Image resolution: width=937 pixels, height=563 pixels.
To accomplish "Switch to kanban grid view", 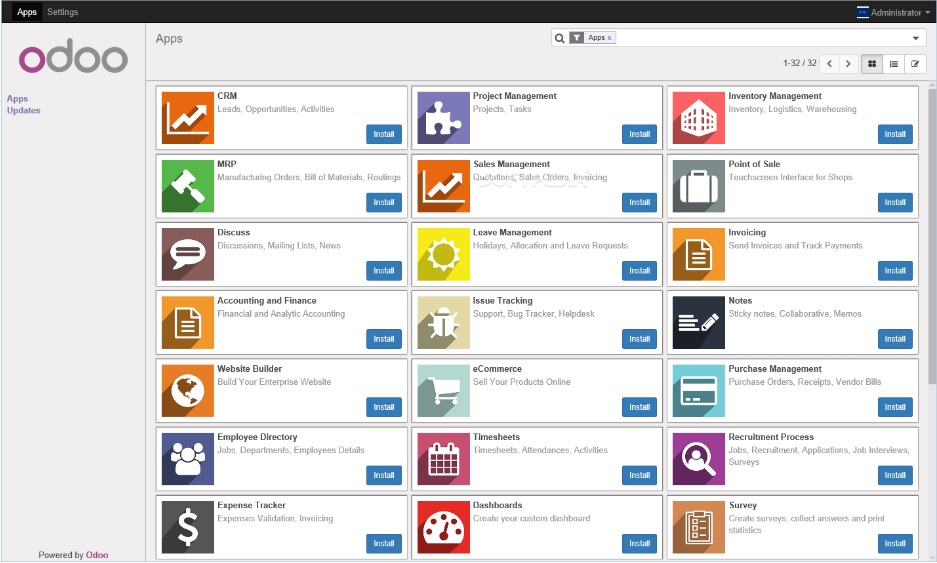I will tap(872, 64).
